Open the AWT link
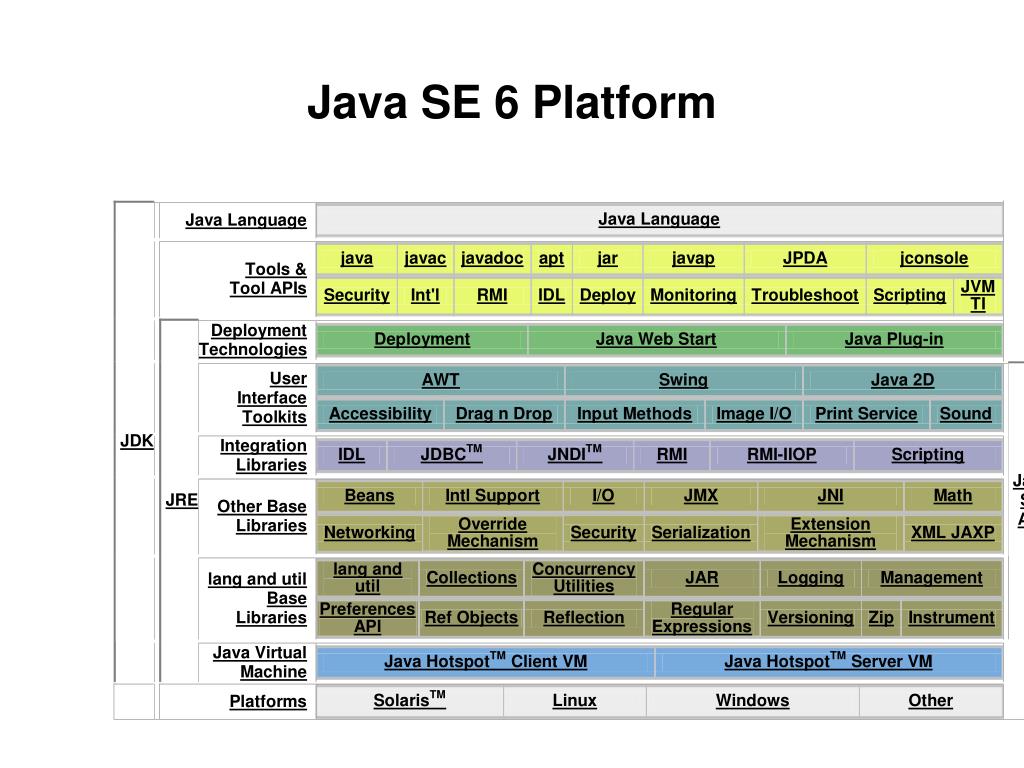 pyautogui.click(x=441, y=380)
